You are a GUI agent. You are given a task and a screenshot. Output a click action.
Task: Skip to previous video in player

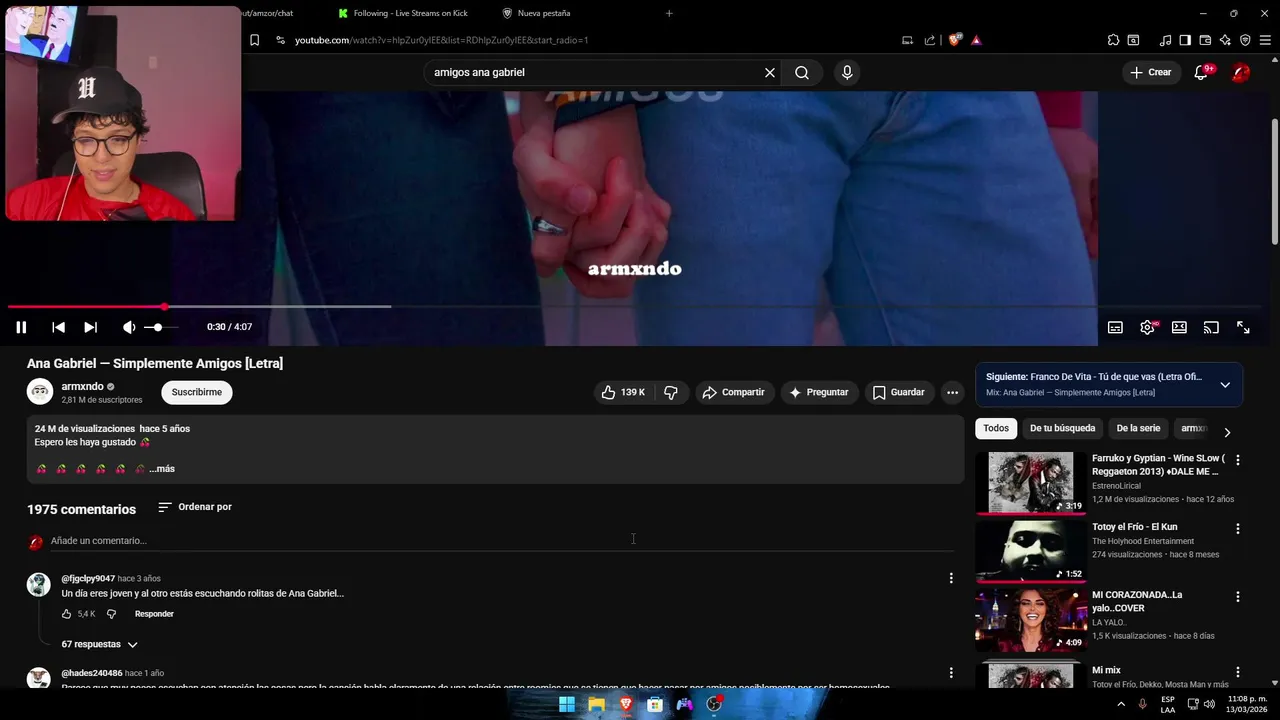pyautogui.click(x=58, y=327)
